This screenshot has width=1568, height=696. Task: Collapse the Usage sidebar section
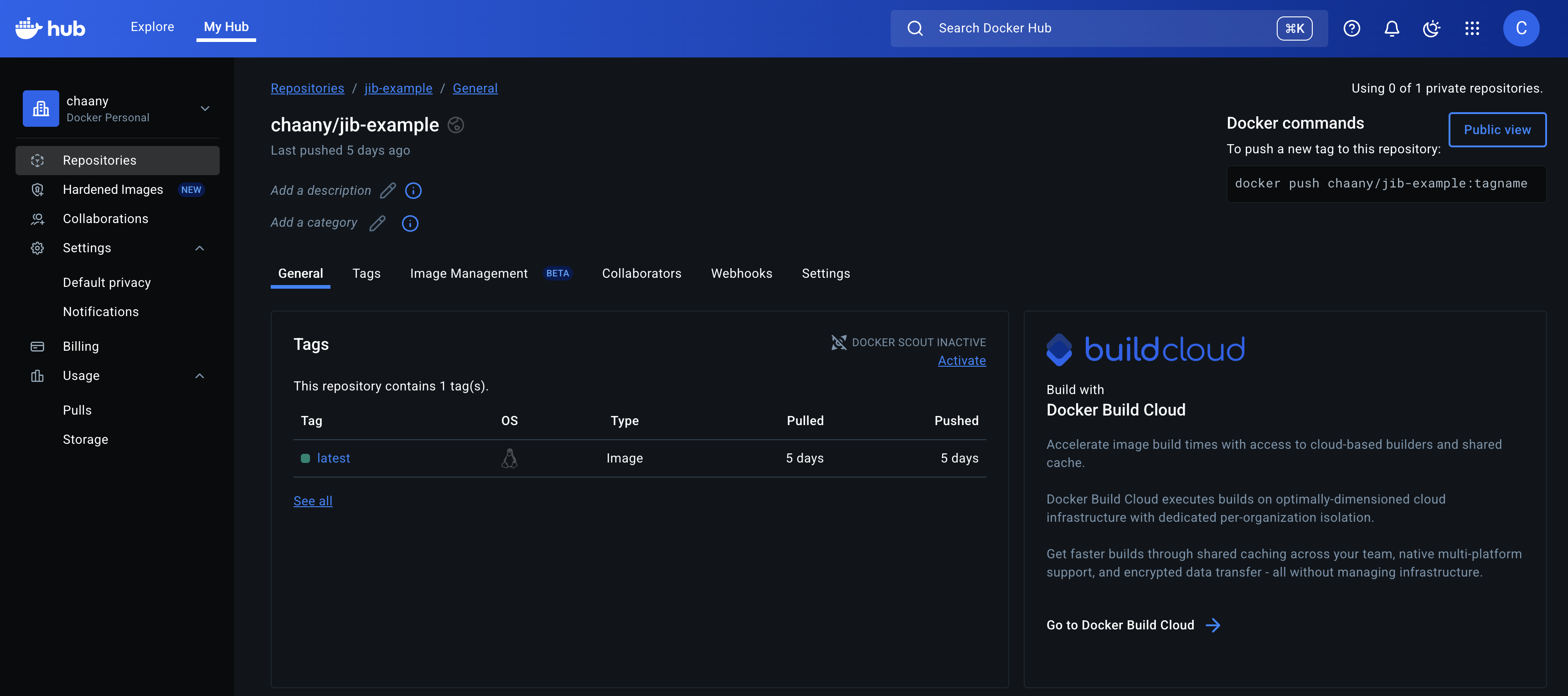pos(200,376)
